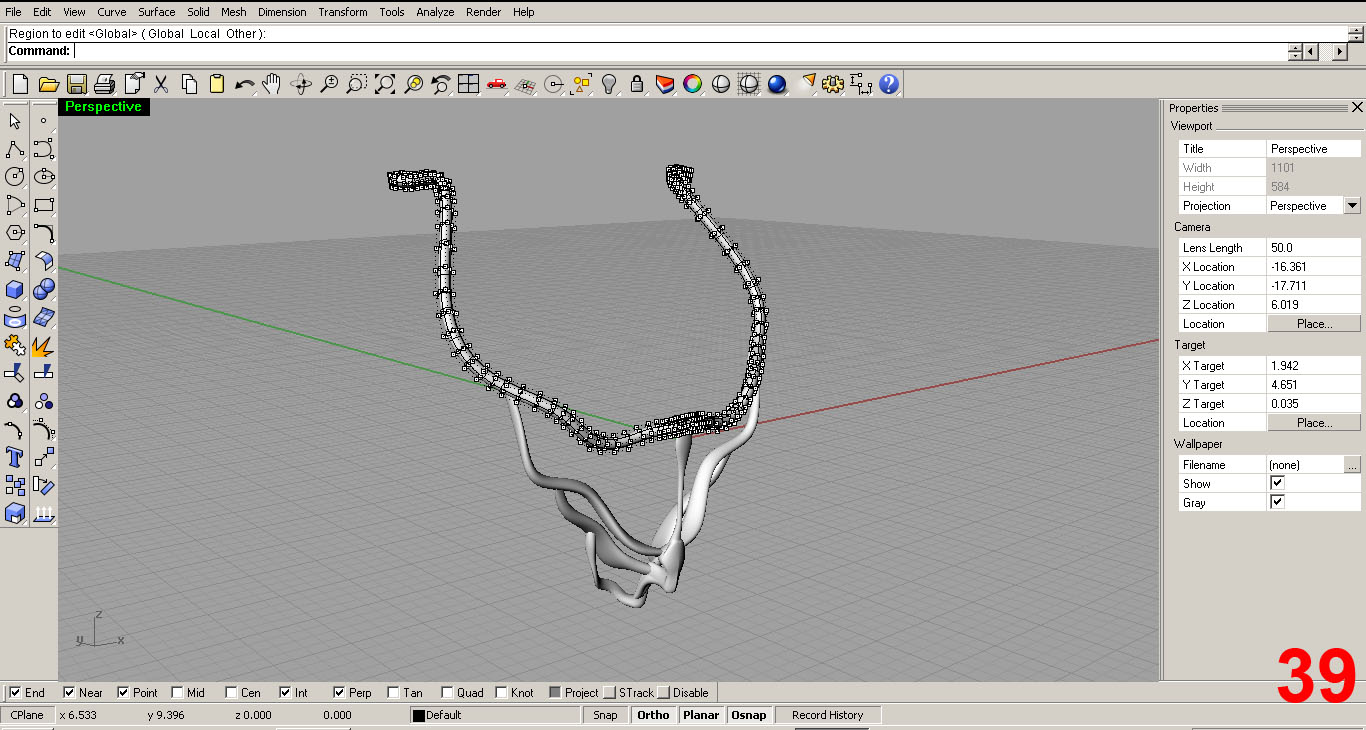Paste from clipboard using the clipboard icon
The width and height of the screenshot is (1366, 730).
[217, 84]
